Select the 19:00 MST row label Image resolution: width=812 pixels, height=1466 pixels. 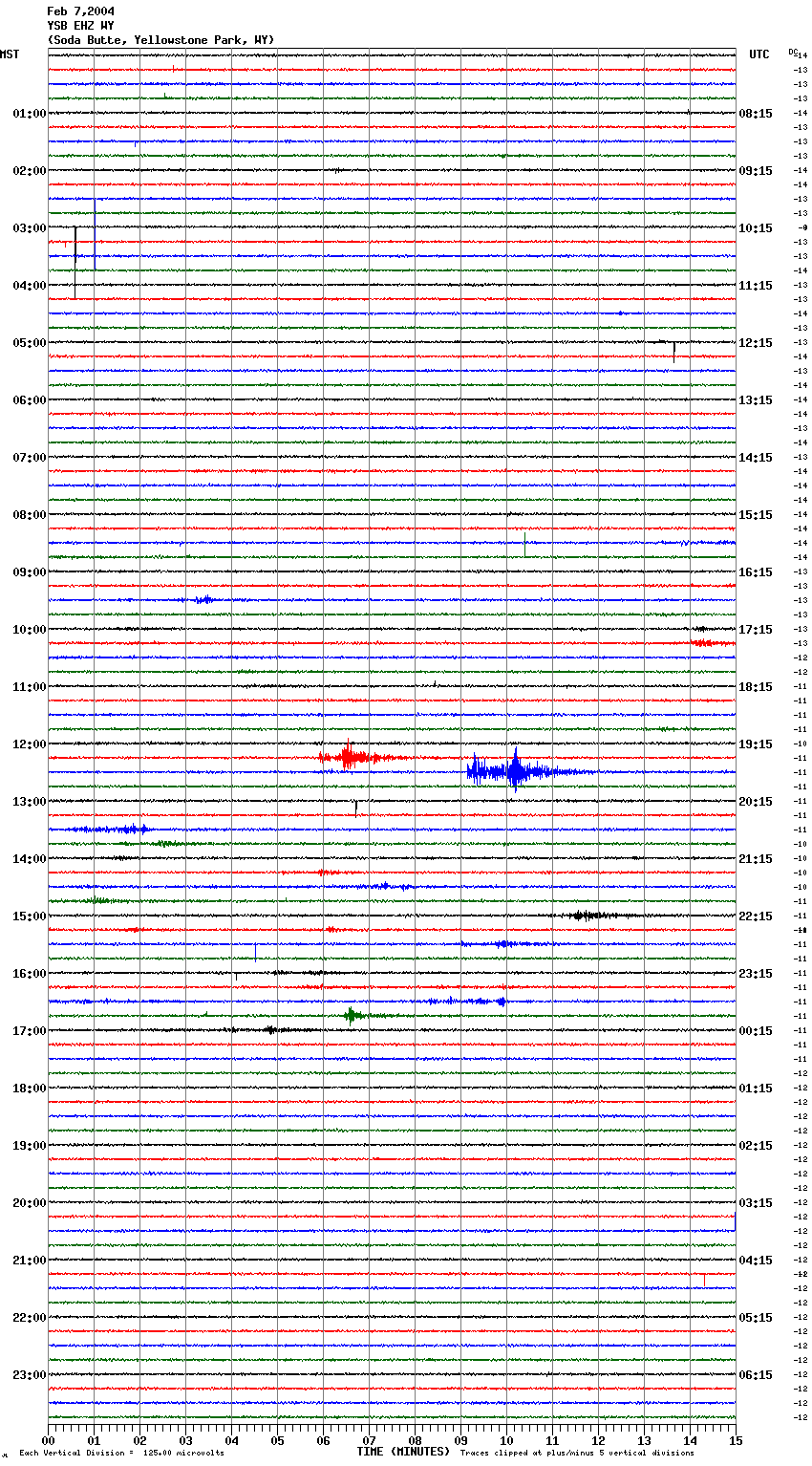point(29,1146)
